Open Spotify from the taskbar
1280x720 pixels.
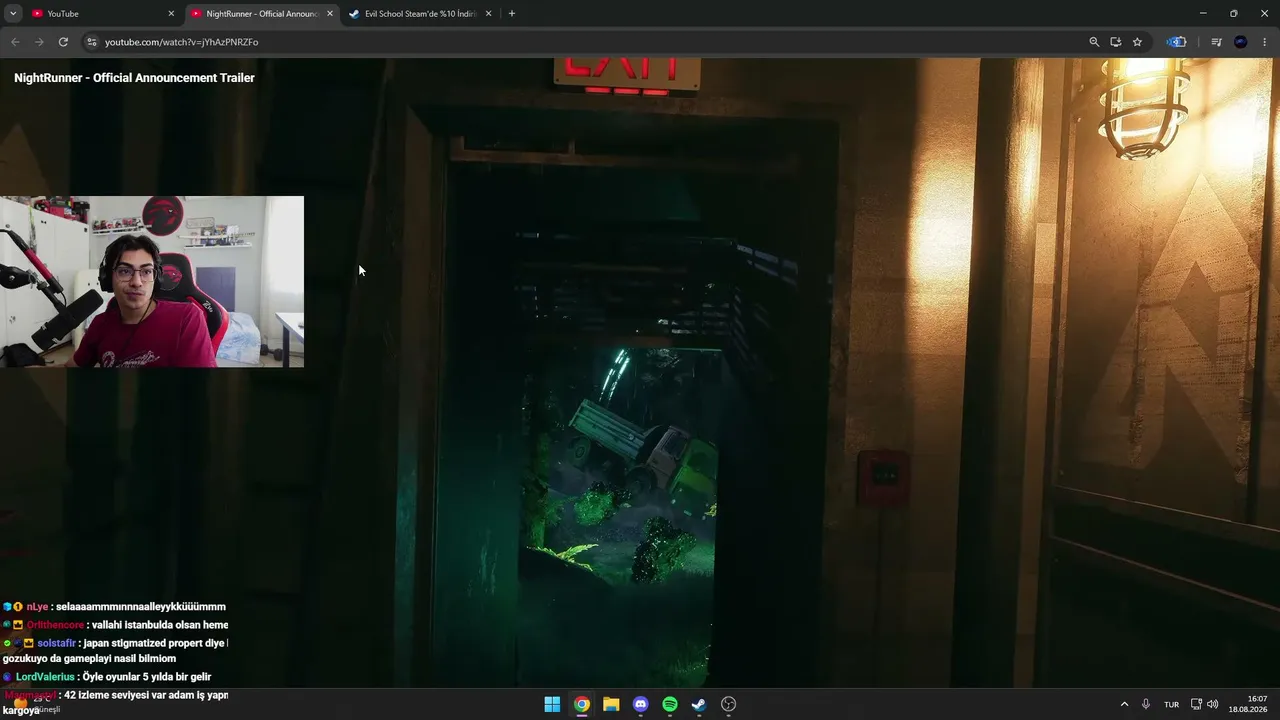tap(670, 704)
